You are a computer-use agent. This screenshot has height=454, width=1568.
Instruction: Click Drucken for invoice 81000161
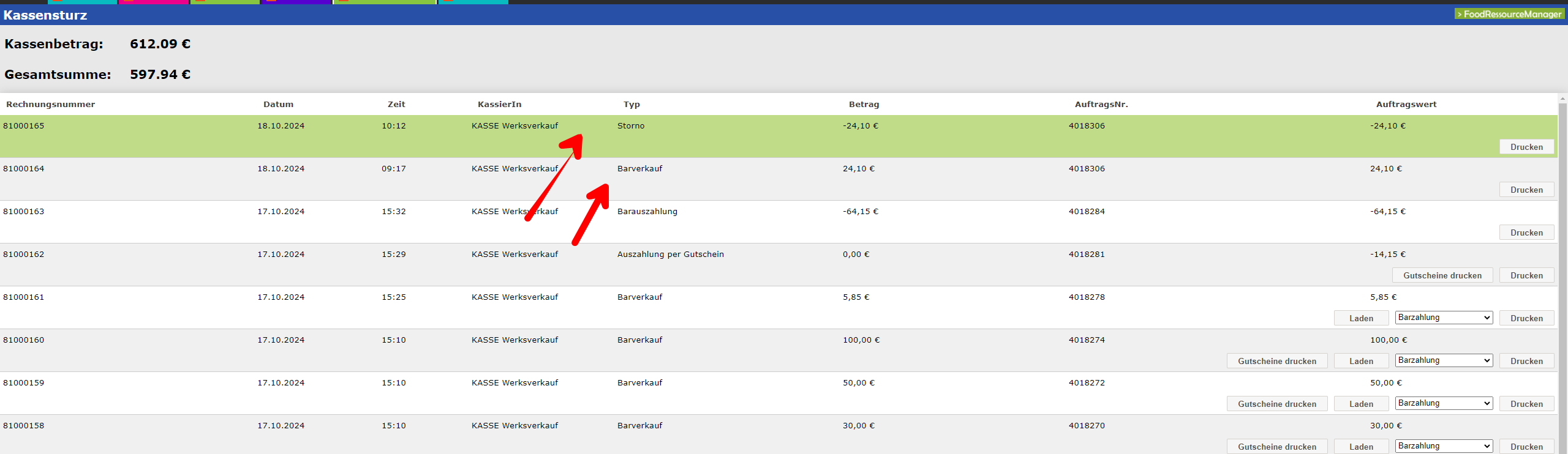tap(1526, 318)
